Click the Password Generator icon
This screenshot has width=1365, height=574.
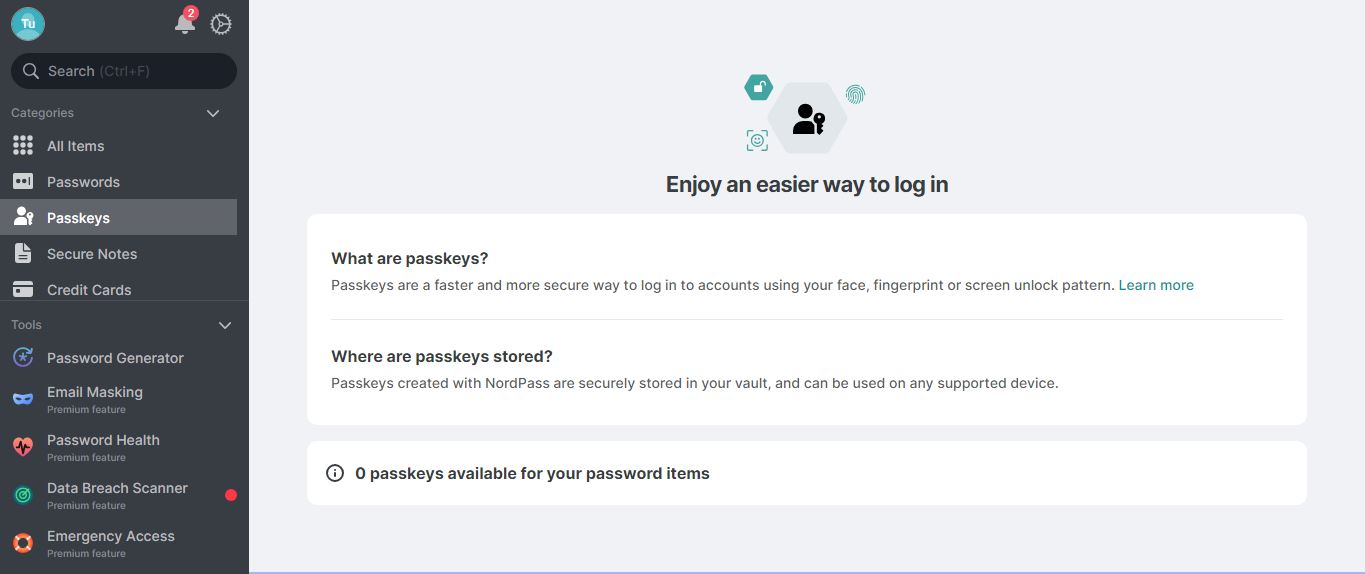click(23, 358)
